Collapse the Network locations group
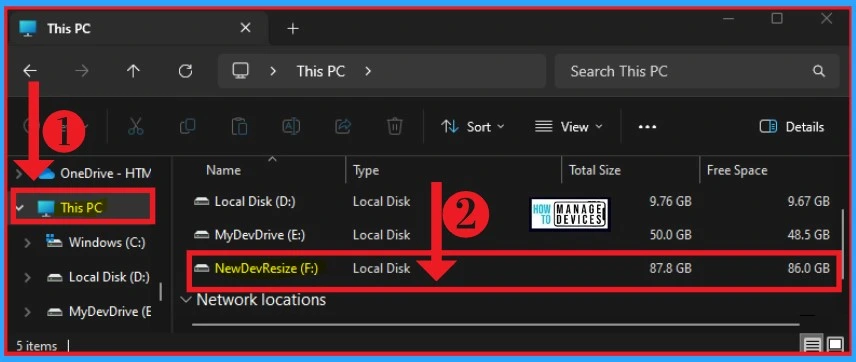Viewport: 856px width, 362px height. (187, 300)
